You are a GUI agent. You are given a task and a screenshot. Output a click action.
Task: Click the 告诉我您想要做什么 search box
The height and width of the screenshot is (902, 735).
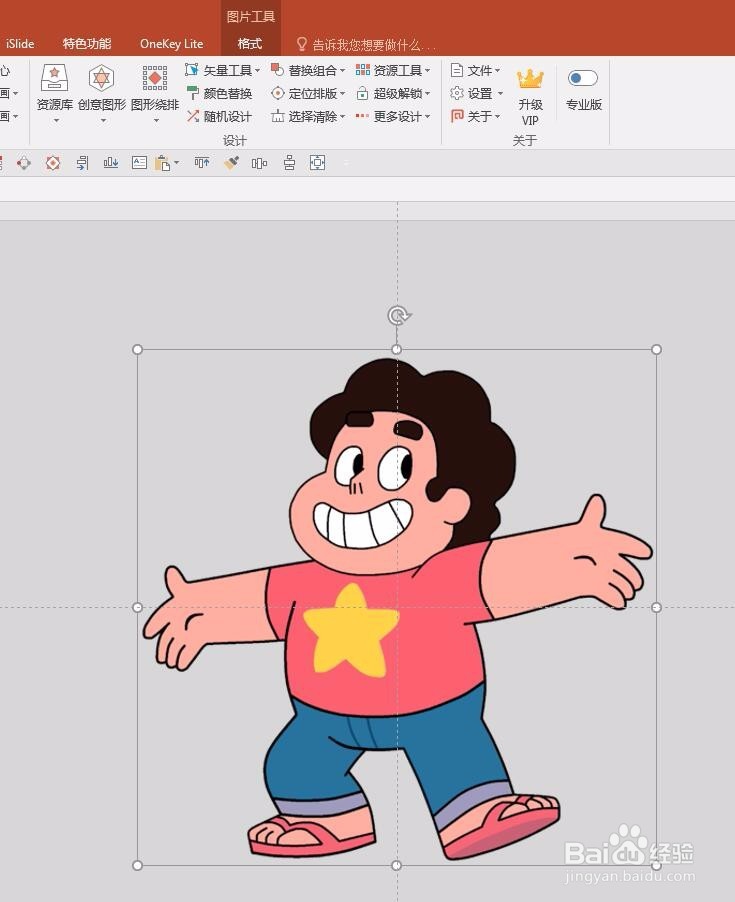[x=366, y=44]
